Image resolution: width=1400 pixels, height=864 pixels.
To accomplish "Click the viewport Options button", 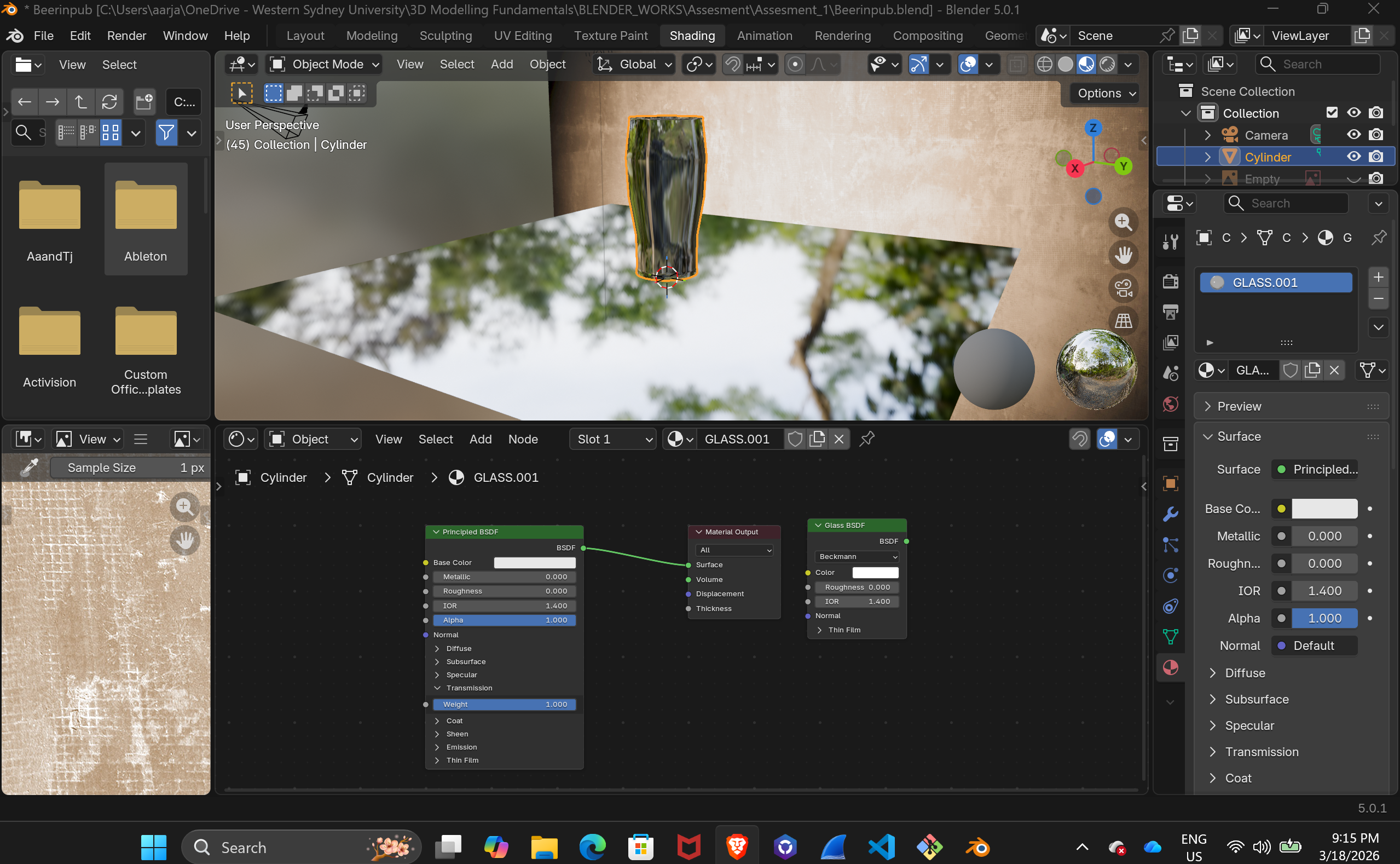I will point(1104,93).
